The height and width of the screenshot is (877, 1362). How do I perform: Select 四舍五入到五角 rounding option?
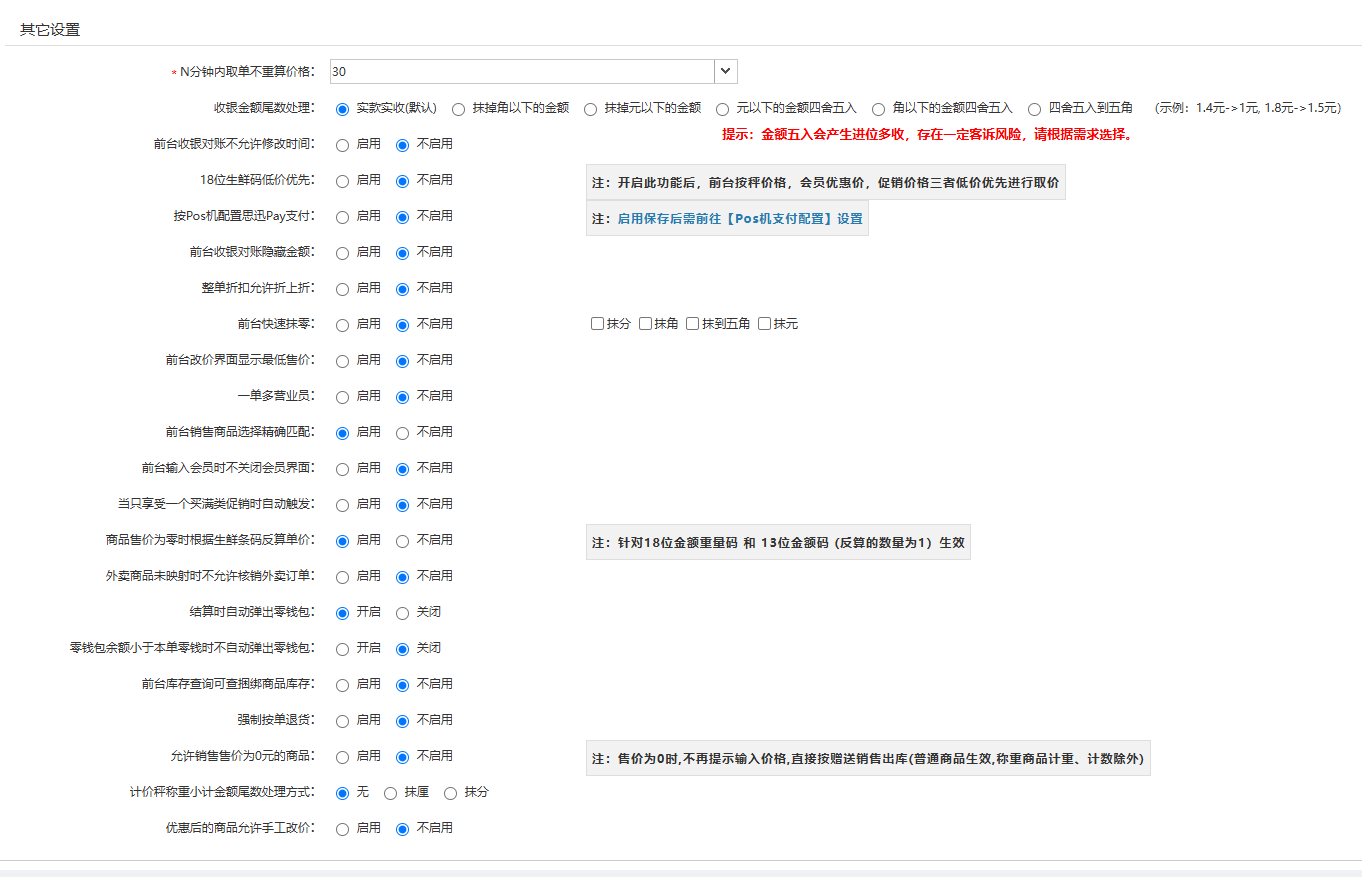pyautogui.click(x=1035, y=109)
